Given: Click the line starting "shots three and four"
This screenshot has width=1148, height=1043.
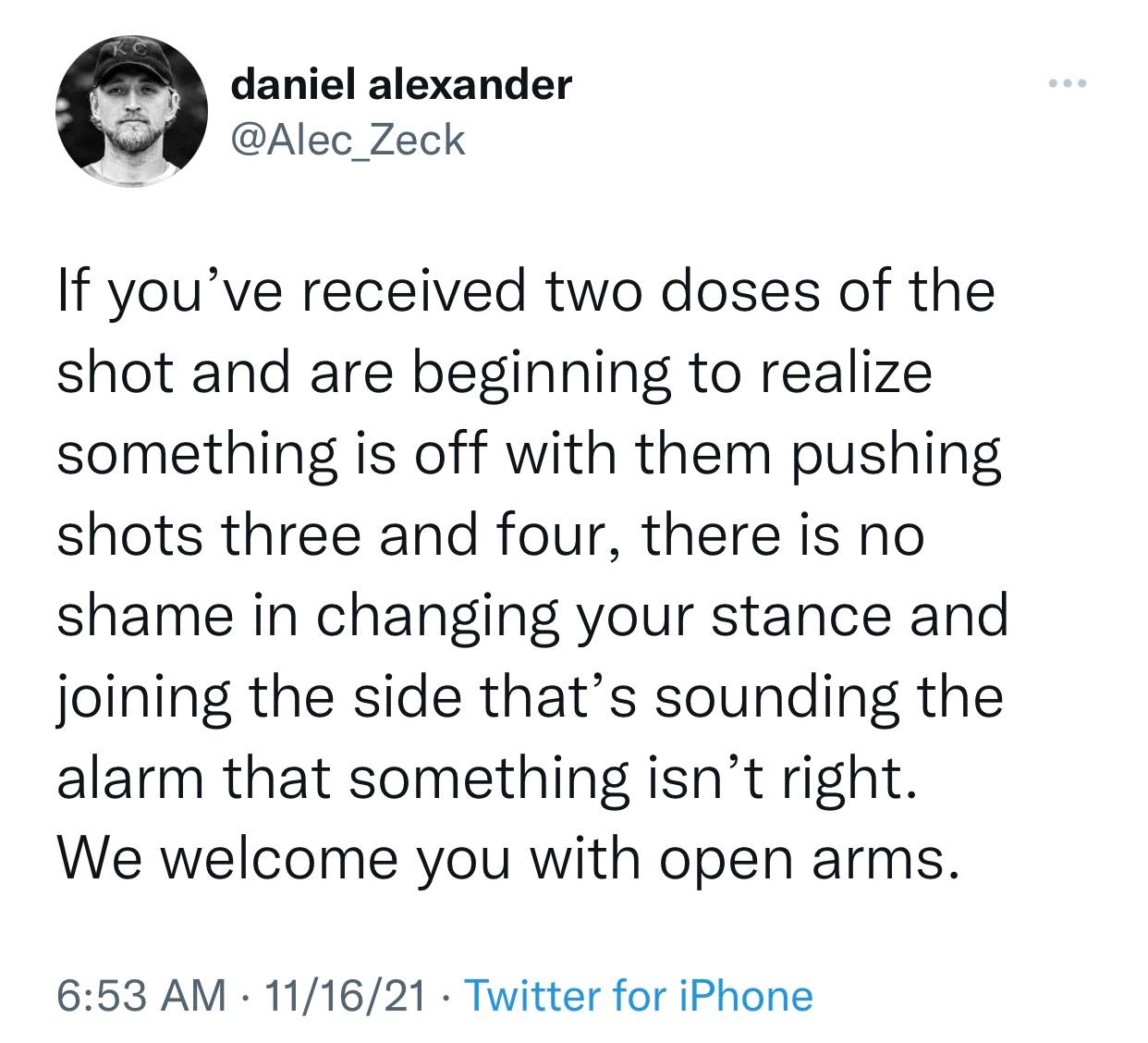Looking at the screenshot, I should 490,536.
